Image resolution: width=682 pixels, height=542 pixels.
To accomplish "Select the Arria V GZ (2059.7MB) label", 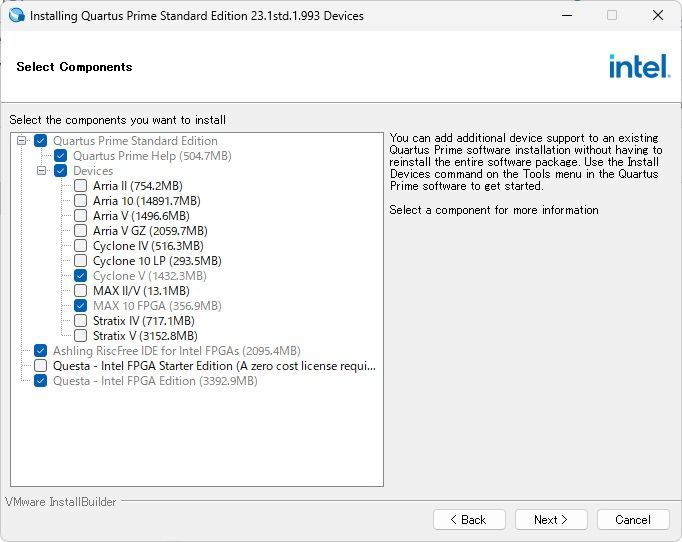I will [x=150, y=231].
